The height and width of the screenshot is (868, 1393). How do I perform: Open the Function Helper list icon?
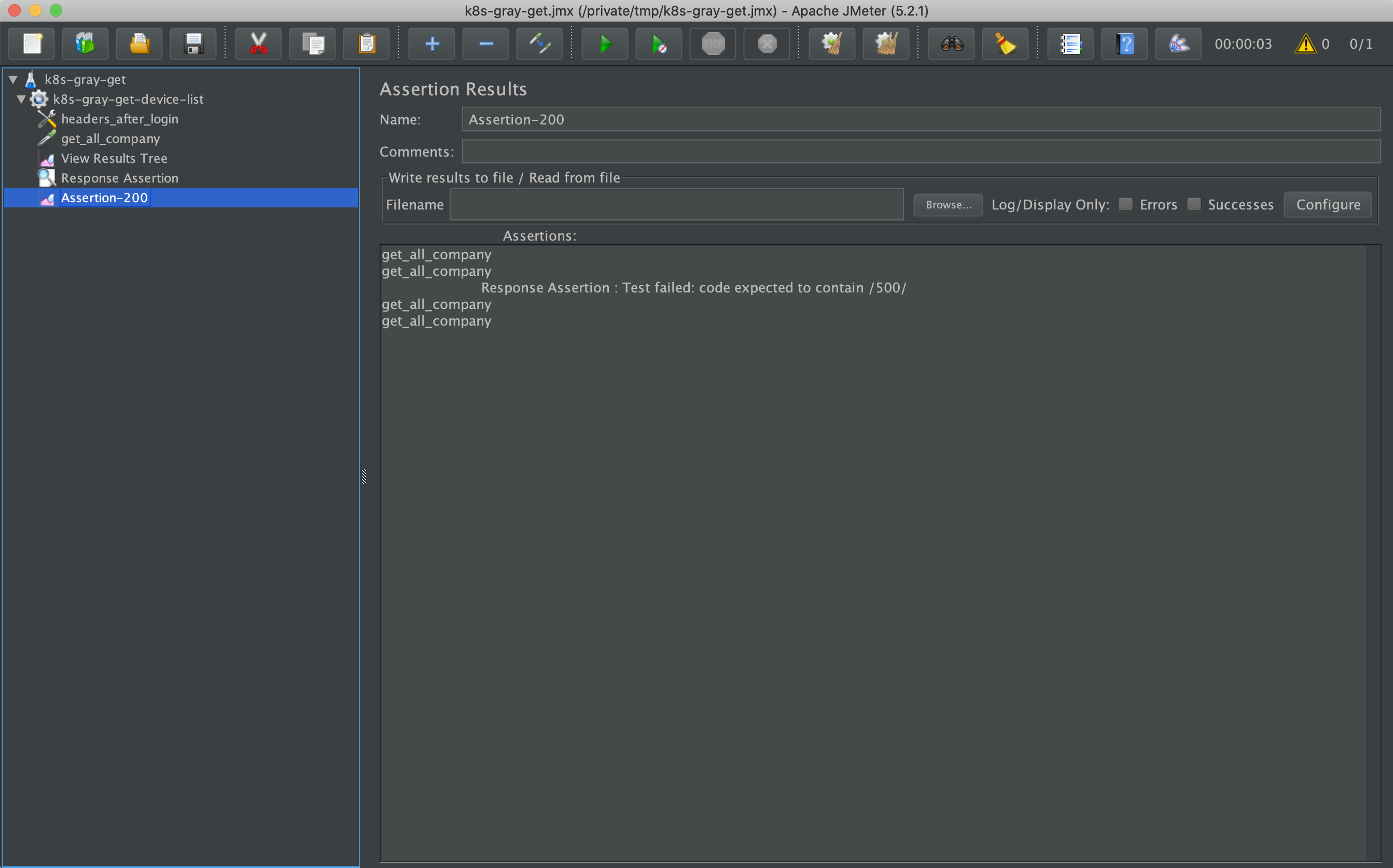pyautogui.click(x=1070, y=44)
